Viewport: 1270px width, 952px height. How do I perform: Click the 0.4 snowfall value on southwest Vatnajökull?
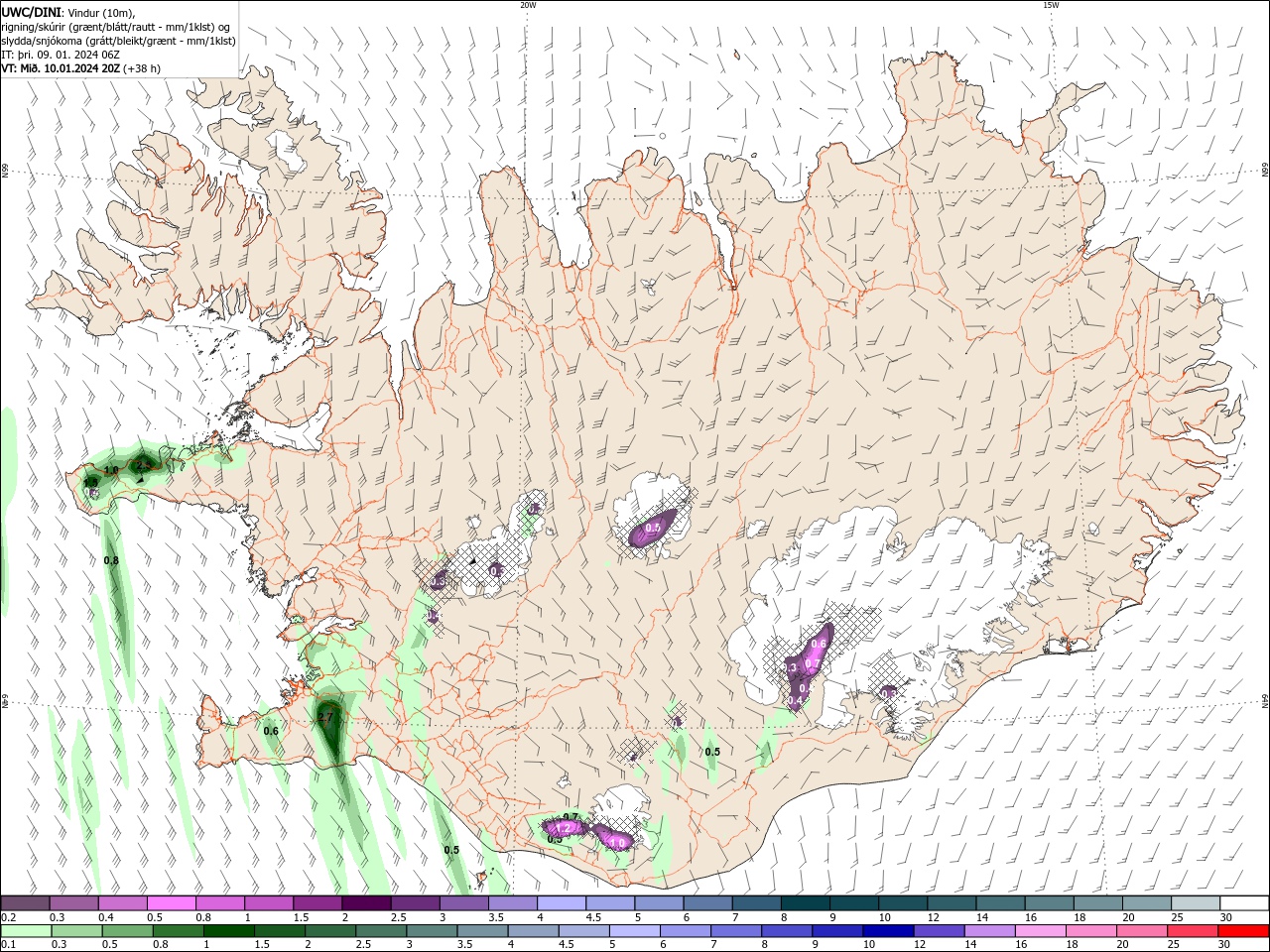(x=795, y=701)
